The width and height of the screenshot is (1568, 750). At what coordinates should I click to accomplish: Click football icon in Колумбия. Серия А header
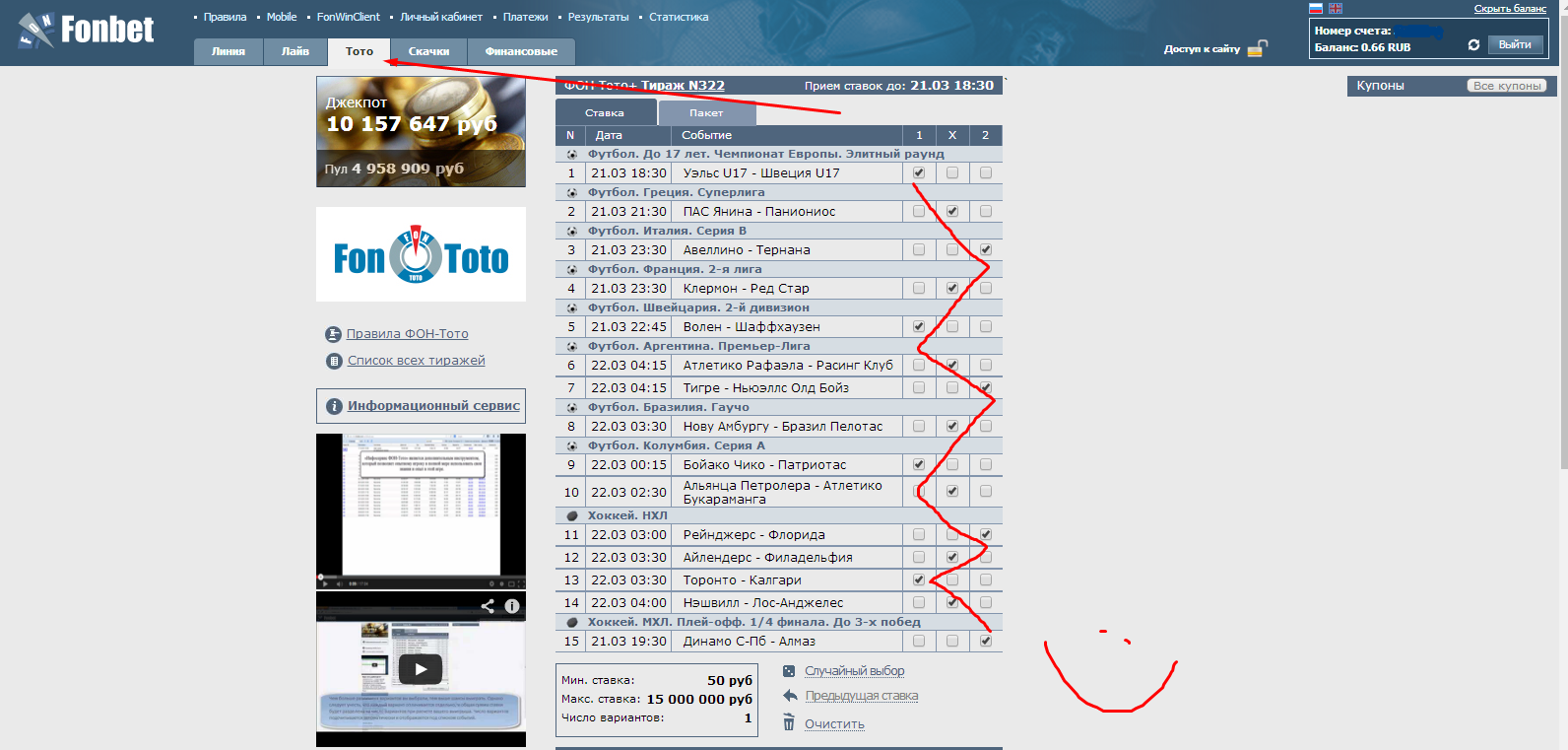tap(572, 445)
